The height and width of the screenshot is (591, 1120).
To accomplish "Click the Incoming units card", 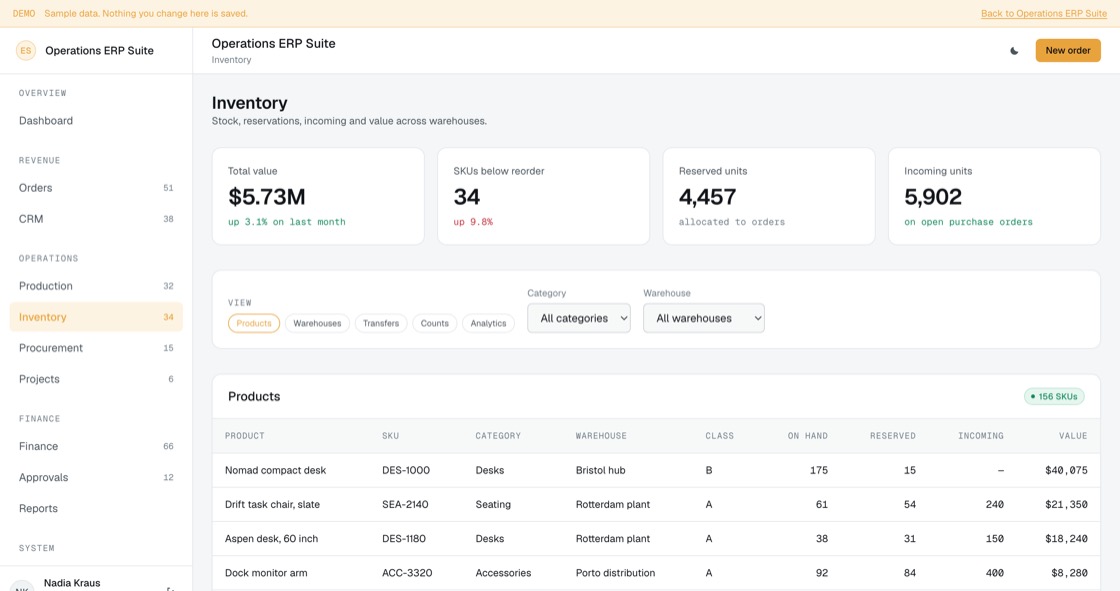I will point(994,197).
